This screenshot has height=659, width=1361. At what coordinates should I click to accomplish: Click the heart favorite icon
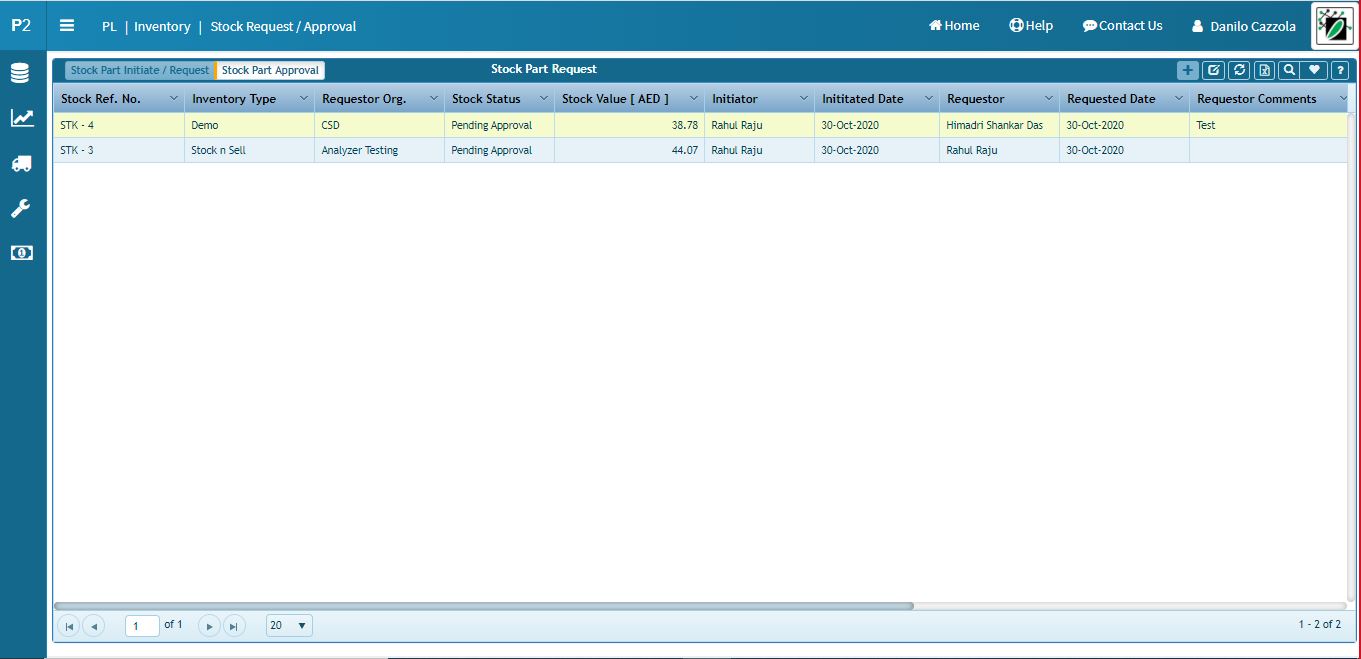(1315, 70)
